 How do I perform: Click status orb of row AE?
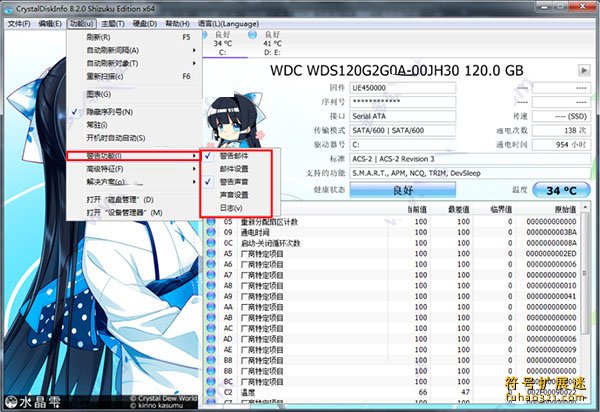[x=211, y=350]
